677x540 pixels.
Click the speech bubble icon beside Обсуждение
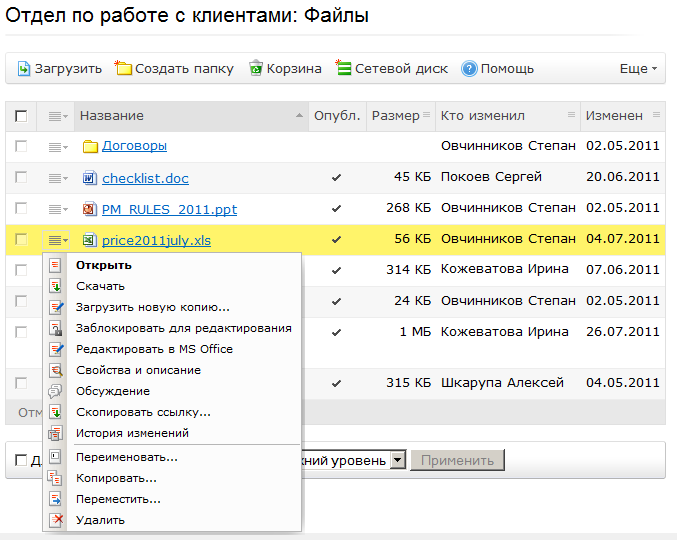(55, 391)
